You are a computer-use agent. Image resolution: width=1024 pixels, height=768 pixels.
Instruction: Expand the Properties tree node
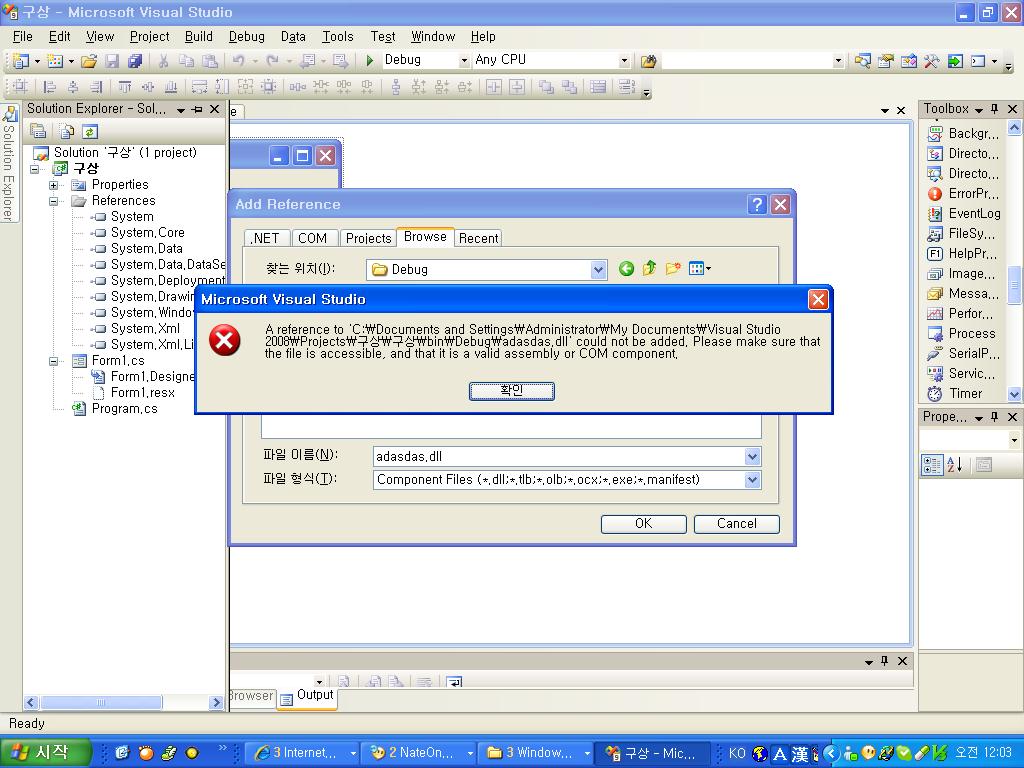(x=54, y=185)
